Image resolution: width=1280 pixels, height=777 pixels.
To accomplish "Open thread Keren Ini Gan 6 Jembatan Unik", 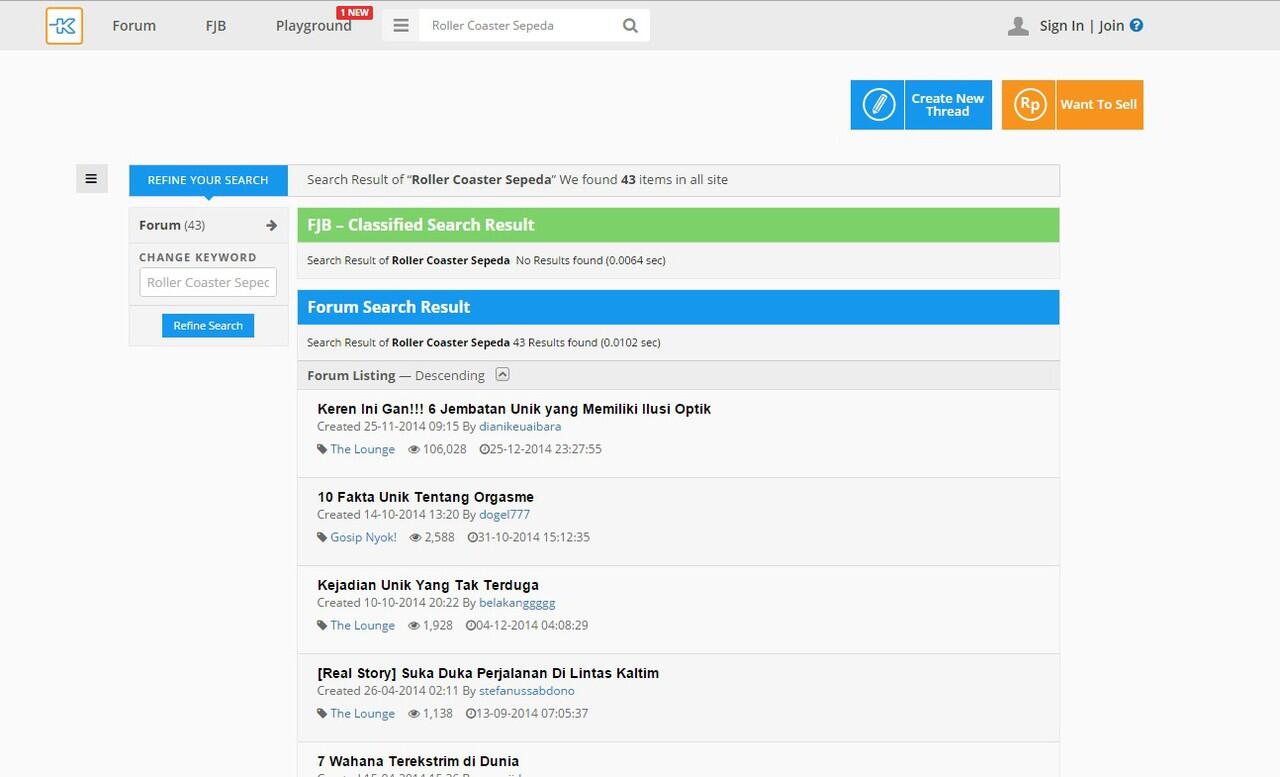I will pos(514,409).
